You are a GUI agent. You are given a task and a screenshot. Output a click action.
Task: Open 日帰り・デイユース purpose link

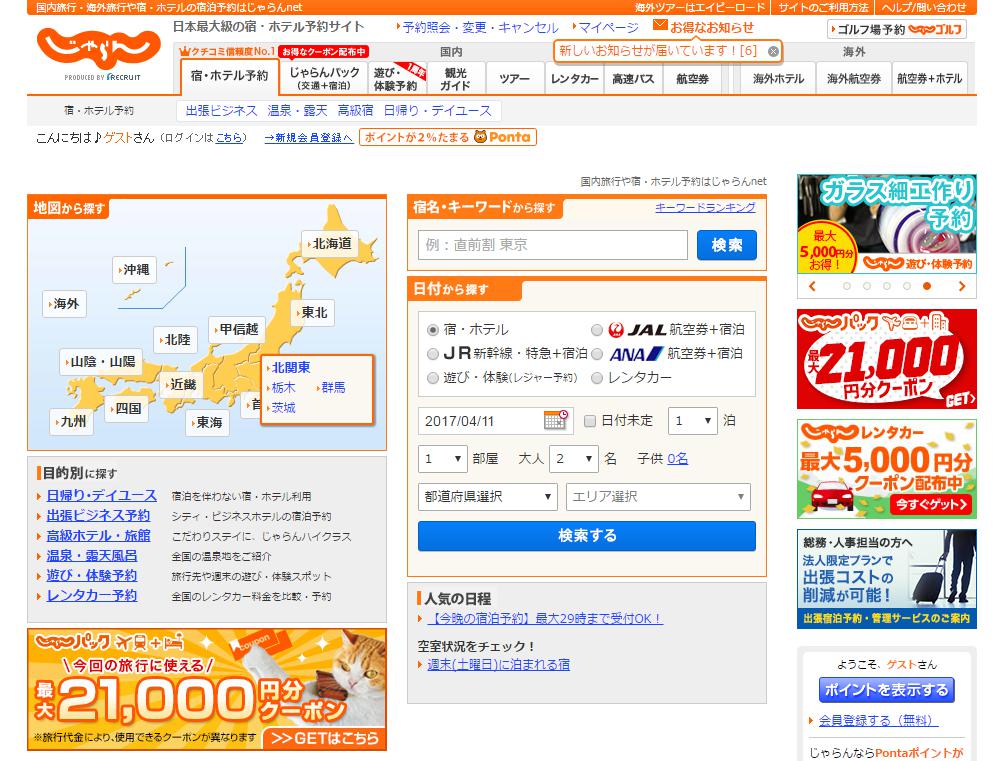101,495
